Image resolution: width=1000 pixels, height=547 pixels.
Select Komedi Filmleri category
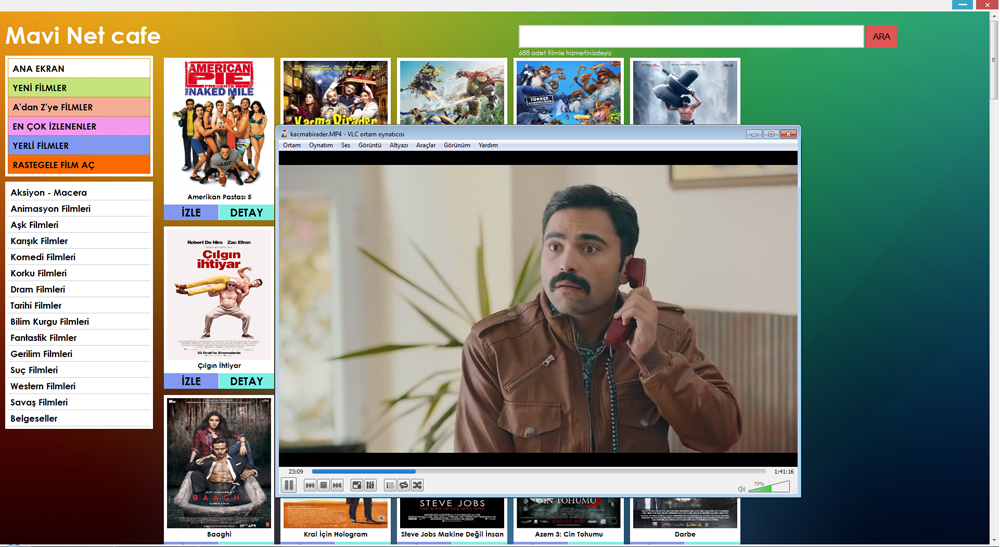(79, 257)
